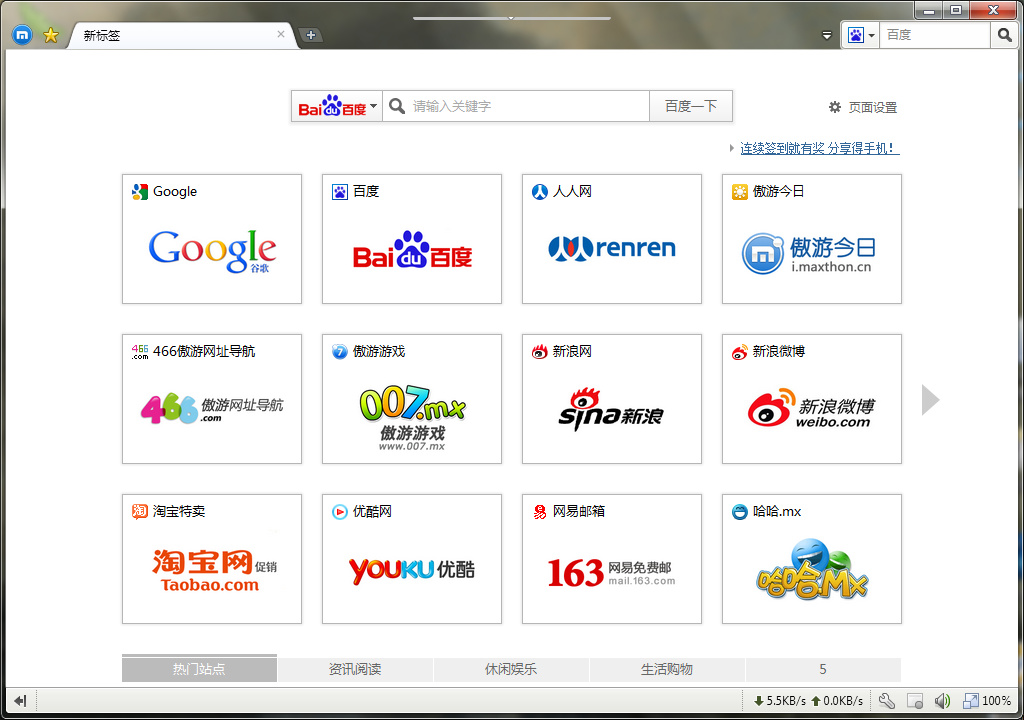Switch to 资讯阅读 tab

click(355, 669)
